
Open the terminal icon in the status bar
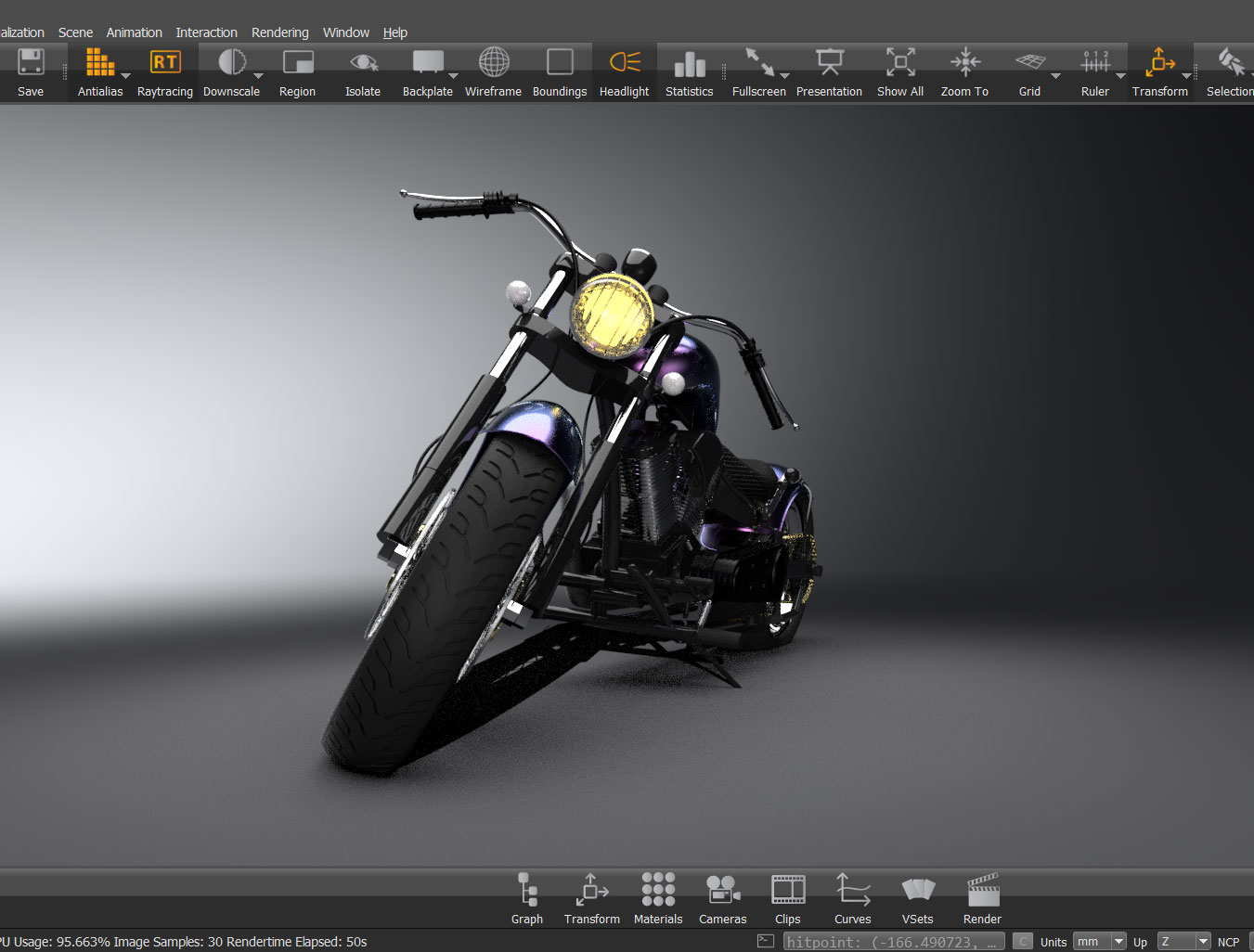click(x=766, y=942)
